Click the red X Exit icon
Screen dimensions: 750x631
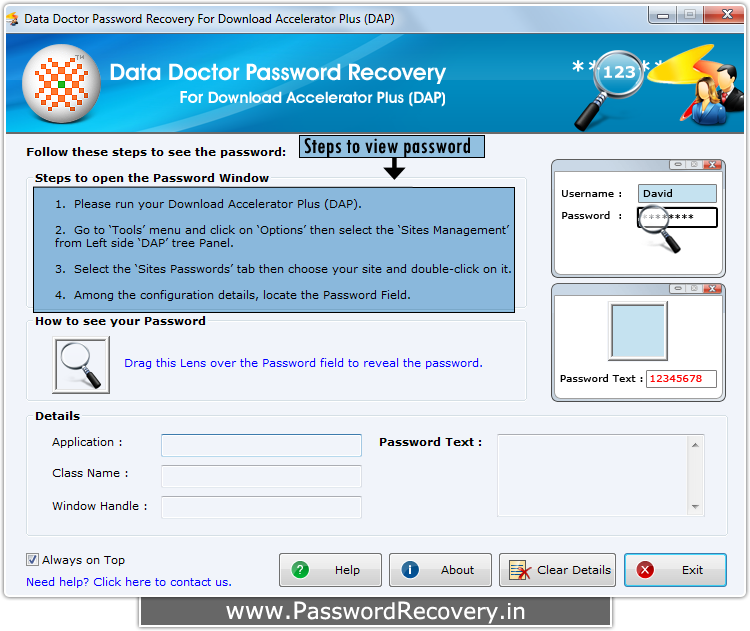(x=645, y=570)
